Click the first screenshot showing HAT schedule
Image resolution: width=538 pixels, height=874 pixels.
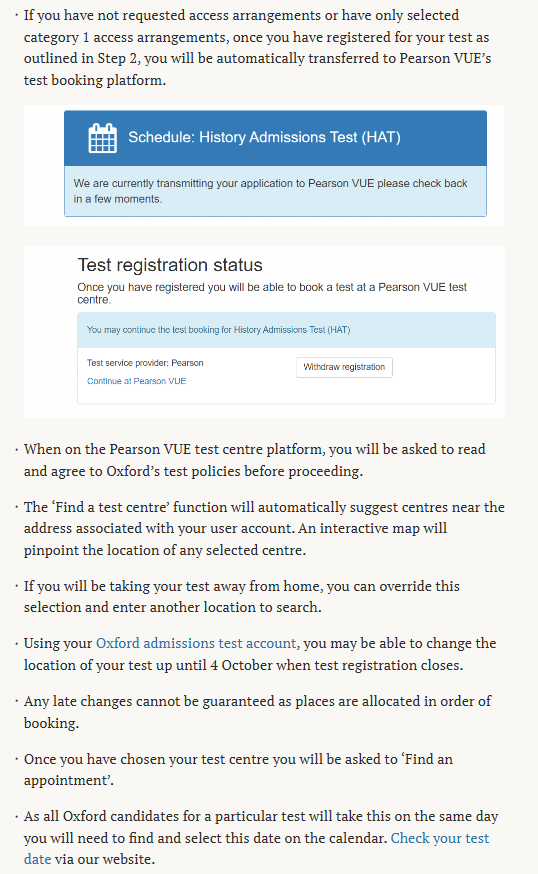[x=264, y=165]
